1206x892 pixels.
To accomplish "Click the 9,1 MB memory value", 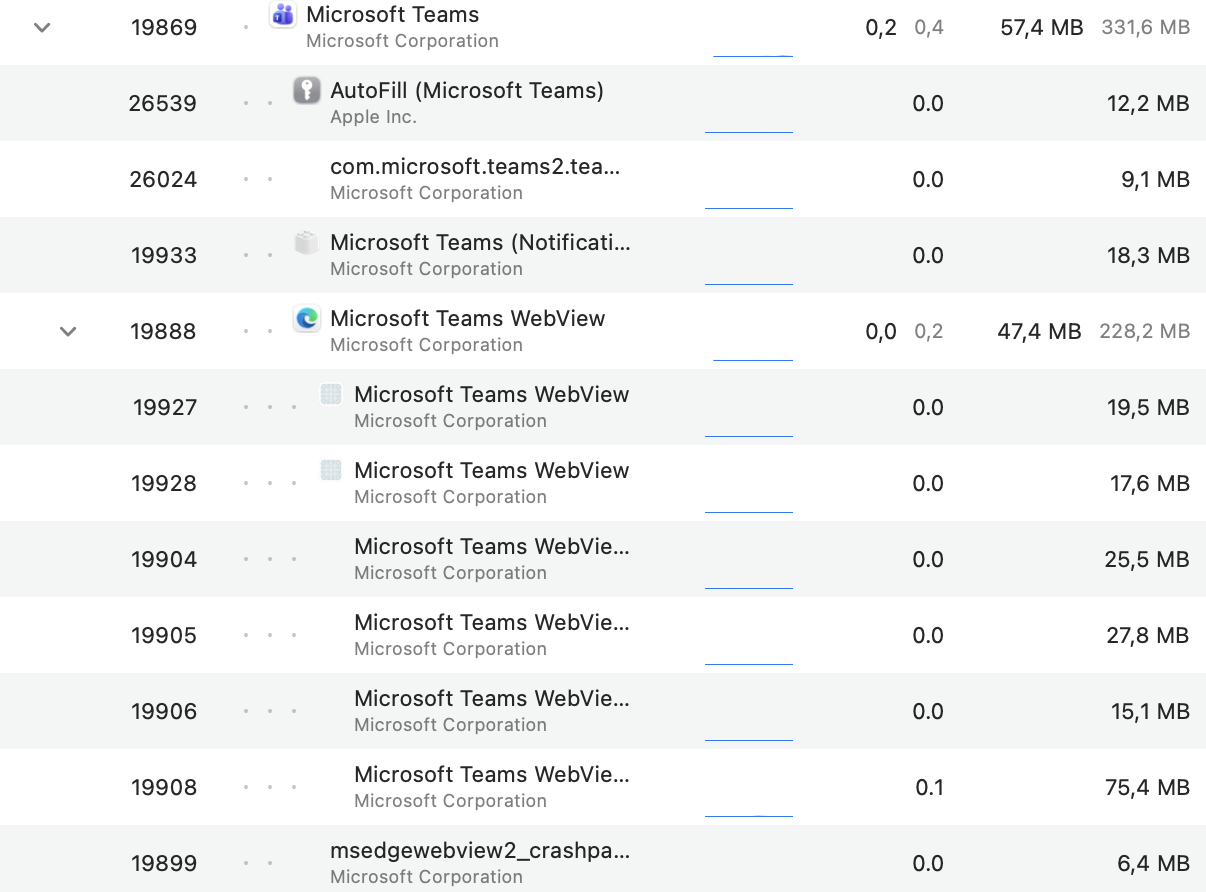I will tap(1157, 179).
